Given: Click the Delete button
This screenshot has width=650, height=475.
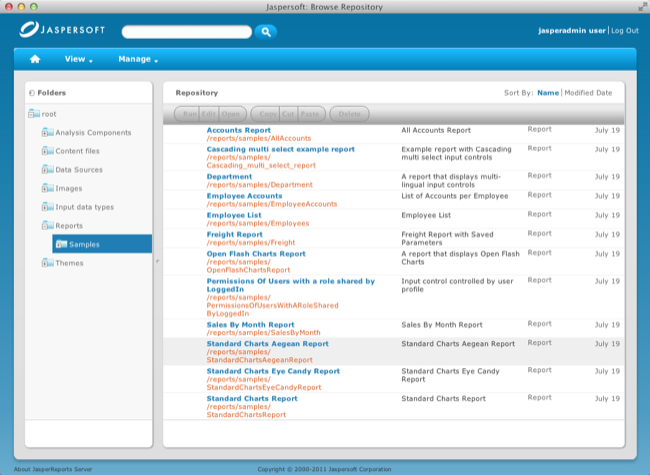Looking at the screenshot, I should point(349,114).
